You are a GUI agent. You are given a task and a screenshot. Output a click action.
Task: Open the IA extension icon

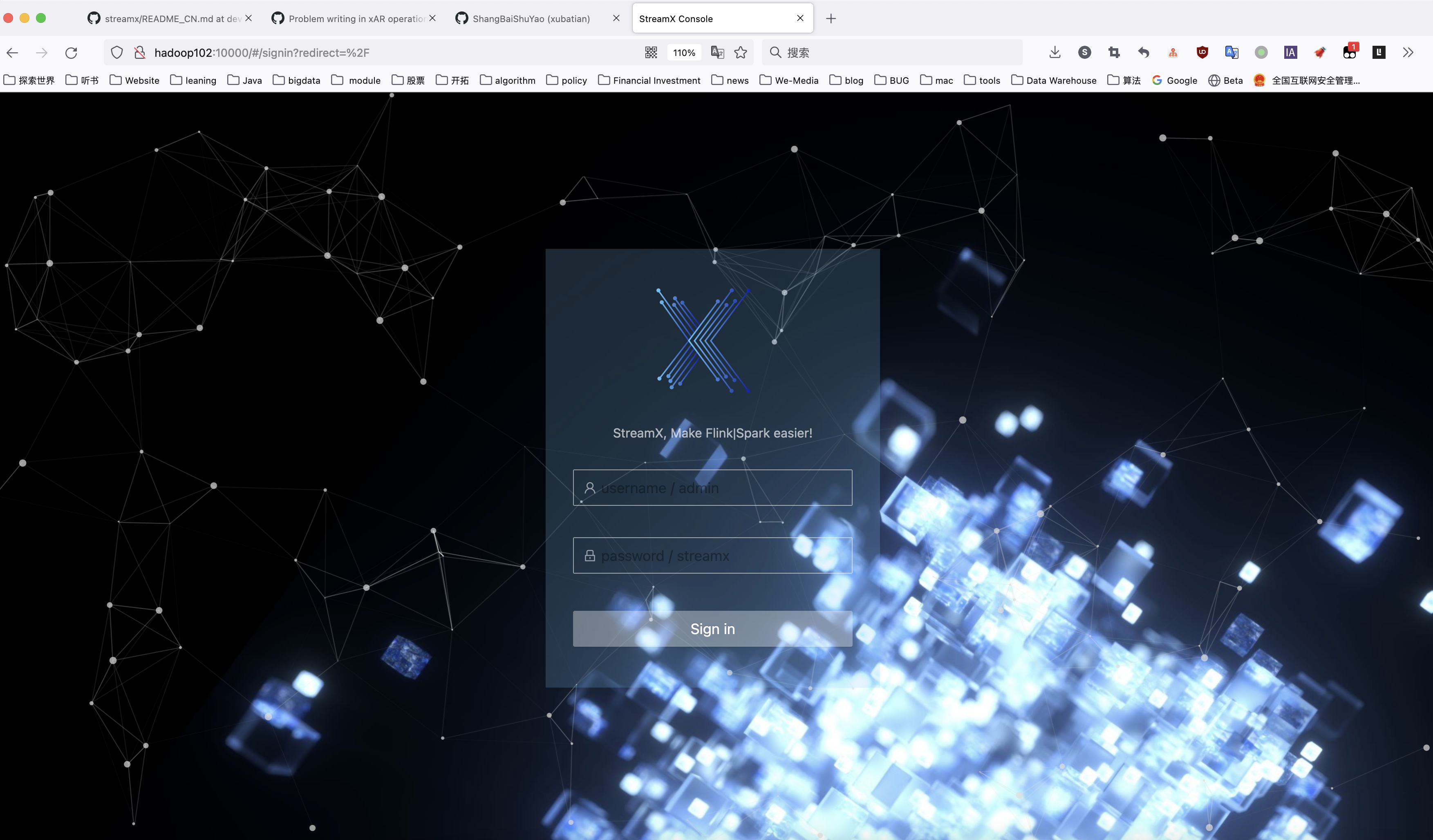pos(1290,53)
